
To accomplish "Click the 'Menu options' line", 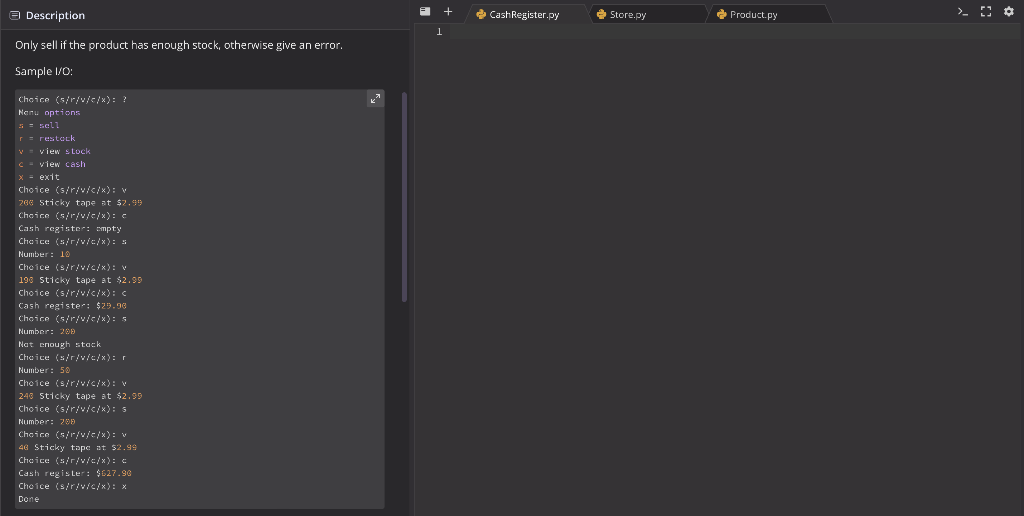I will pos(49,112).
